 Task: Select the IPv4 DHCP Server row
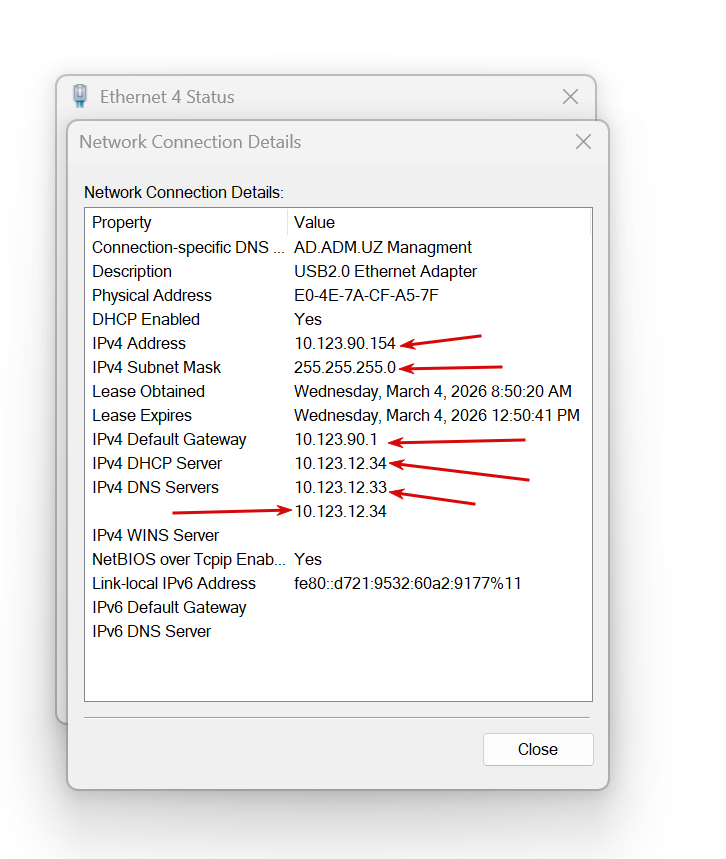(157, 463)
